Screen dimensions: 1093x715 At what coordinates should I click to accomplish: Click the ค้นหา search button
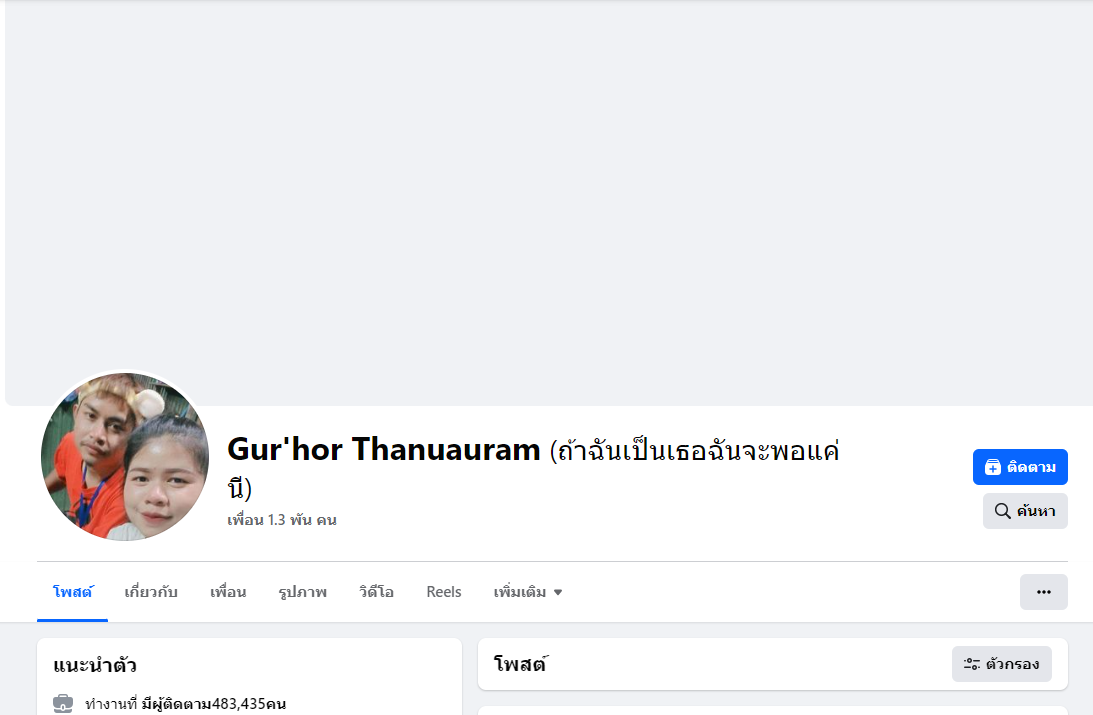(x=1025, y=511)
